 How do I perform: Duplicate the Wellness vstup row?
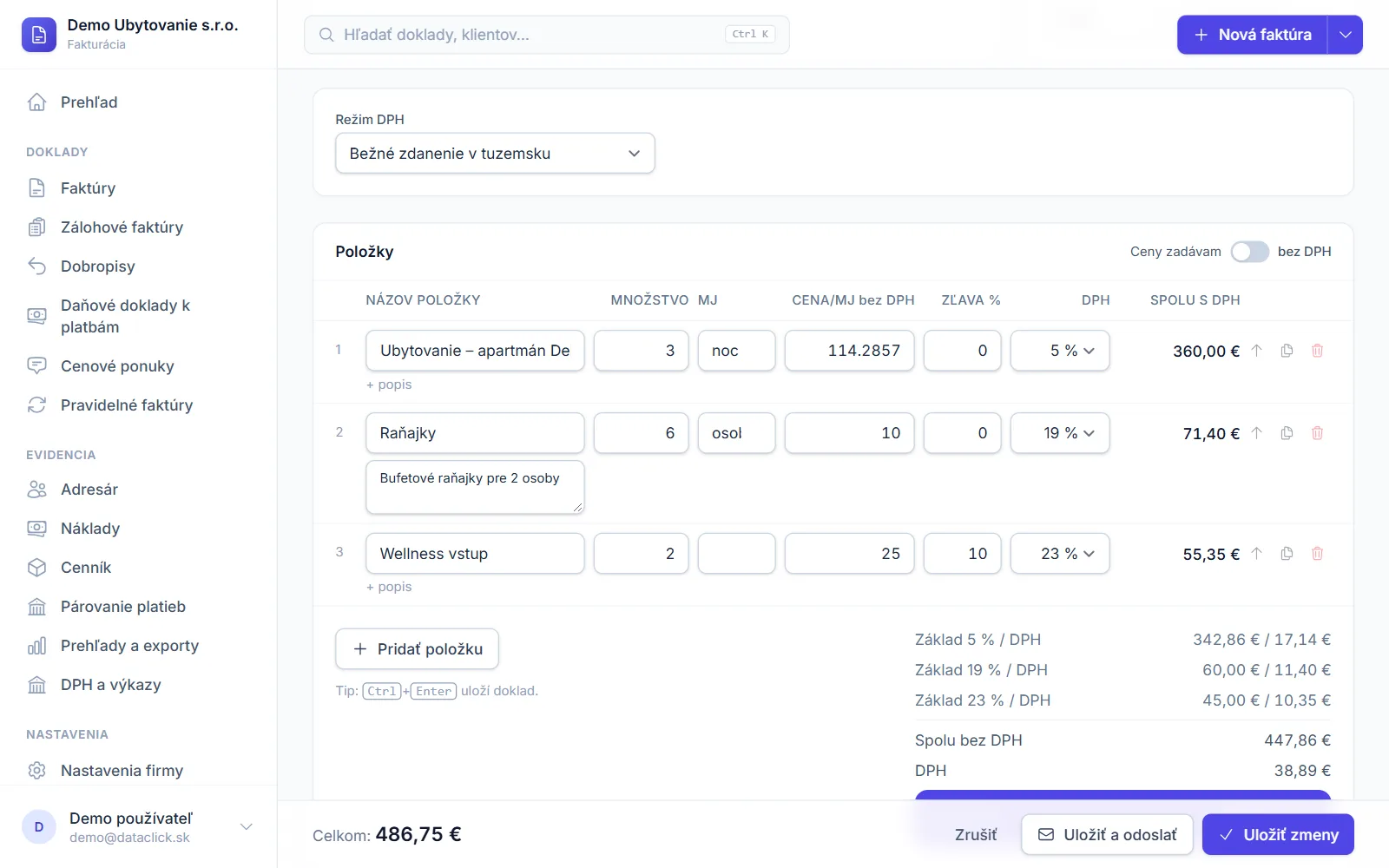click(1287, 554)
